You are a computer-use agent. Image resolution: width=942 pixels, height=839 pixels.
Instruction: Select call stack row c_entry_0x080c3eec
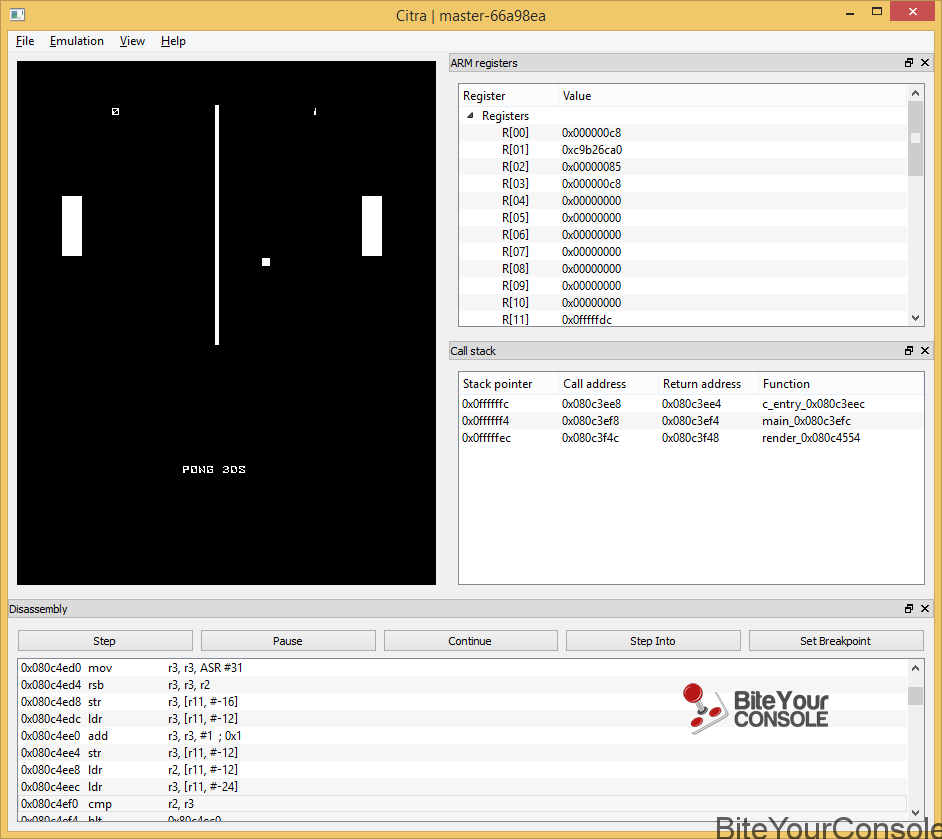[x=691, y=404]
